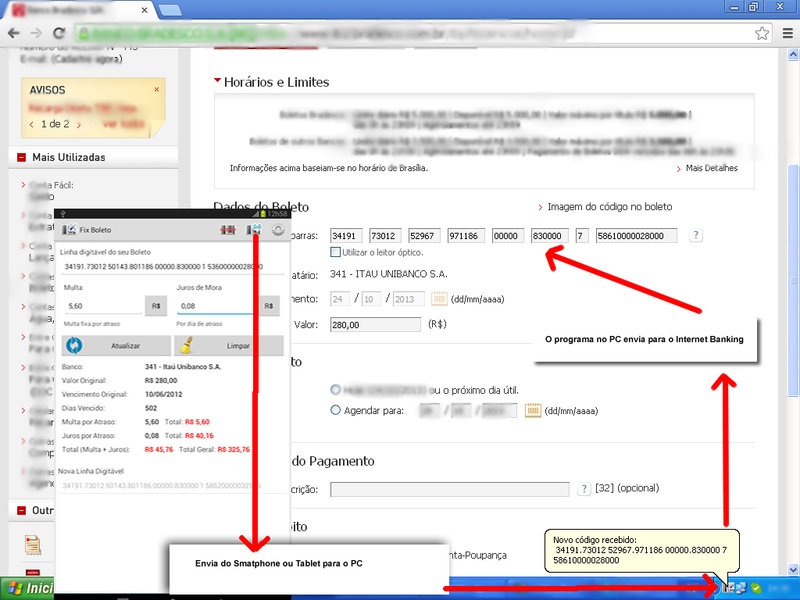Viewport: 800px width, 600px height.
Task: Tap the send-to-PC icon in Fix Boleto
Action: point(254,230)
